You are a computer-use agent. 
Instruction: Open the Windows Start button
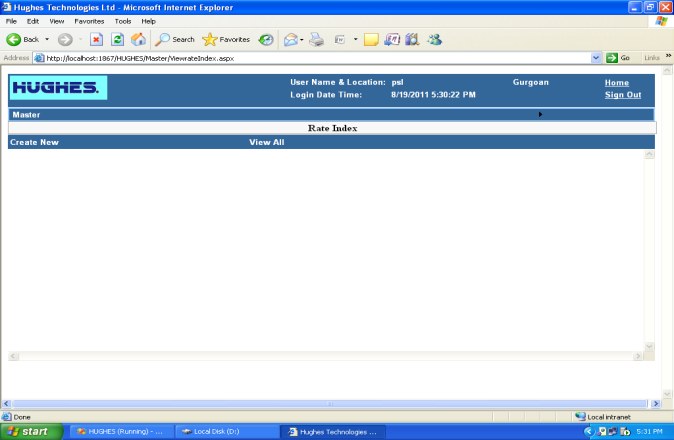[x=28, y=431]
